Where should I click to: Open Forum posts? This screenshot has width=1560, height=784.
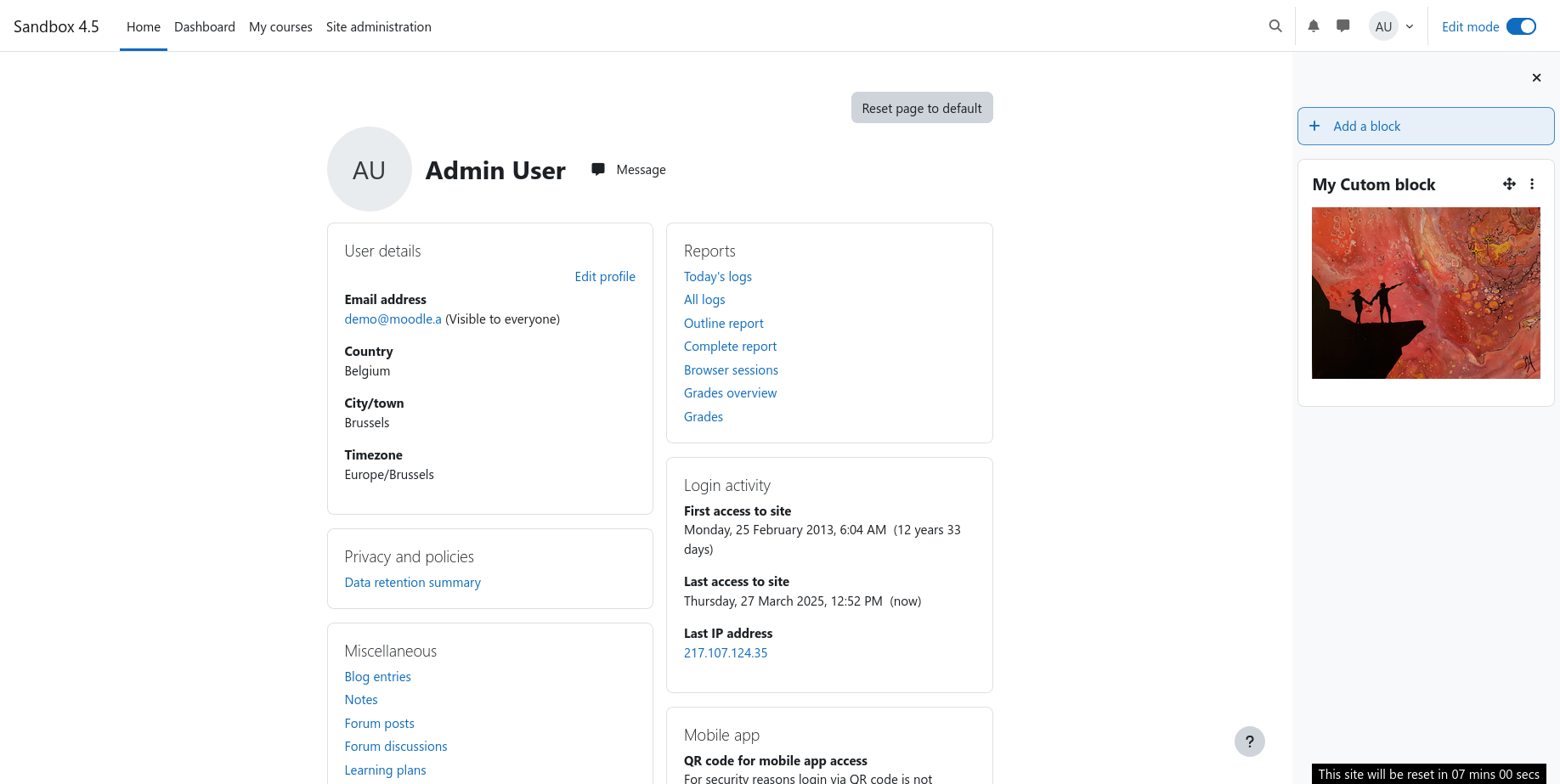coord(379,723)
